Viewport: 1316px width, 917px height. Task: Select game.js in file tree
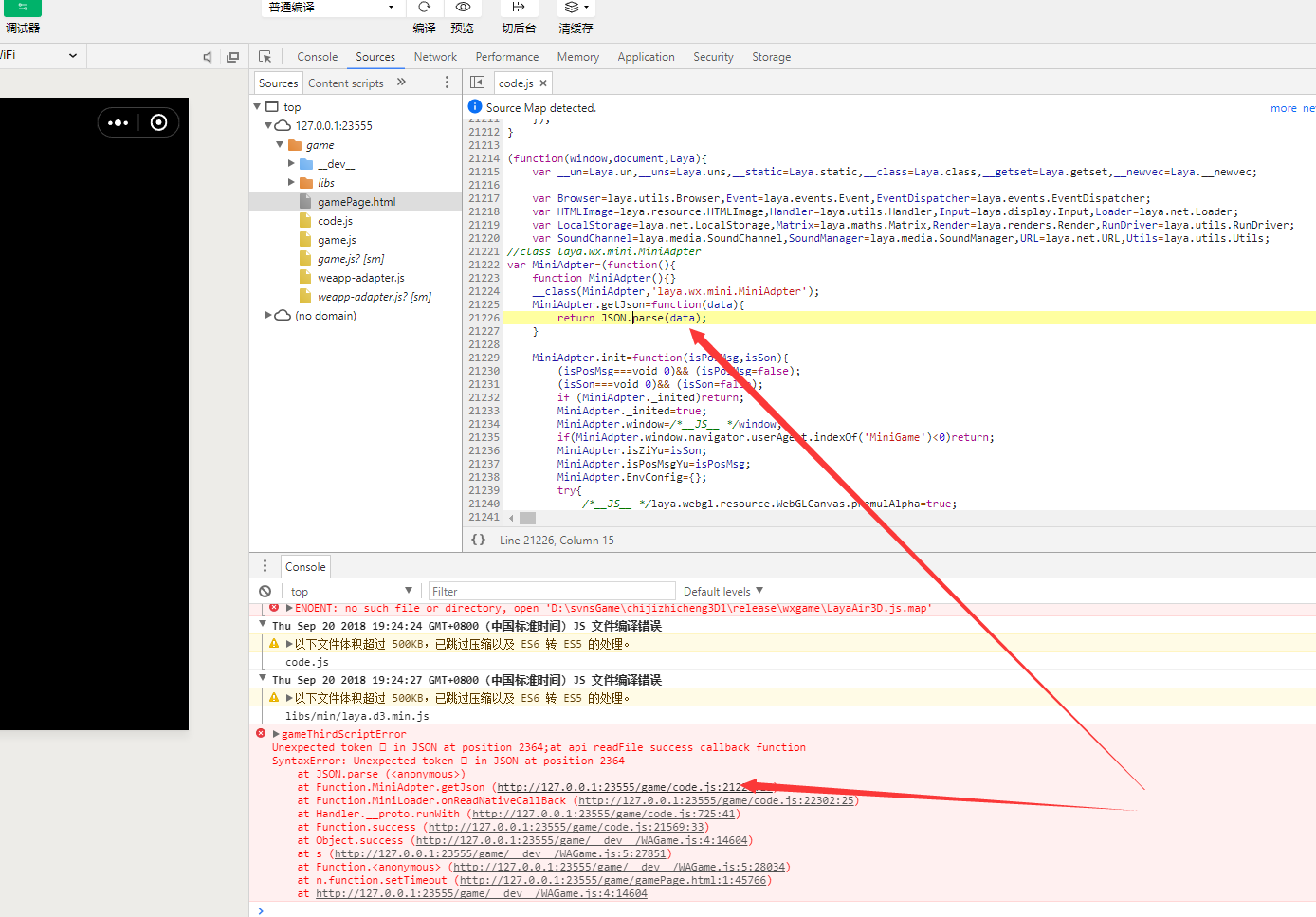pyautogui.click(x=337, y=240)
